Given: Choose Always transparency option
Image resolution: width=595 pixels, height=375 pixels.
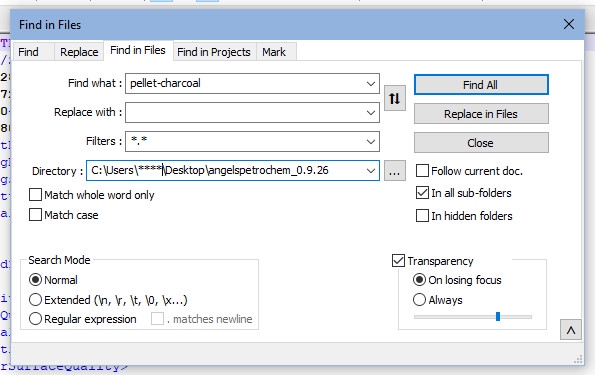Looking at the screenshot, I should pyautogui.click(x=419, y=300).
